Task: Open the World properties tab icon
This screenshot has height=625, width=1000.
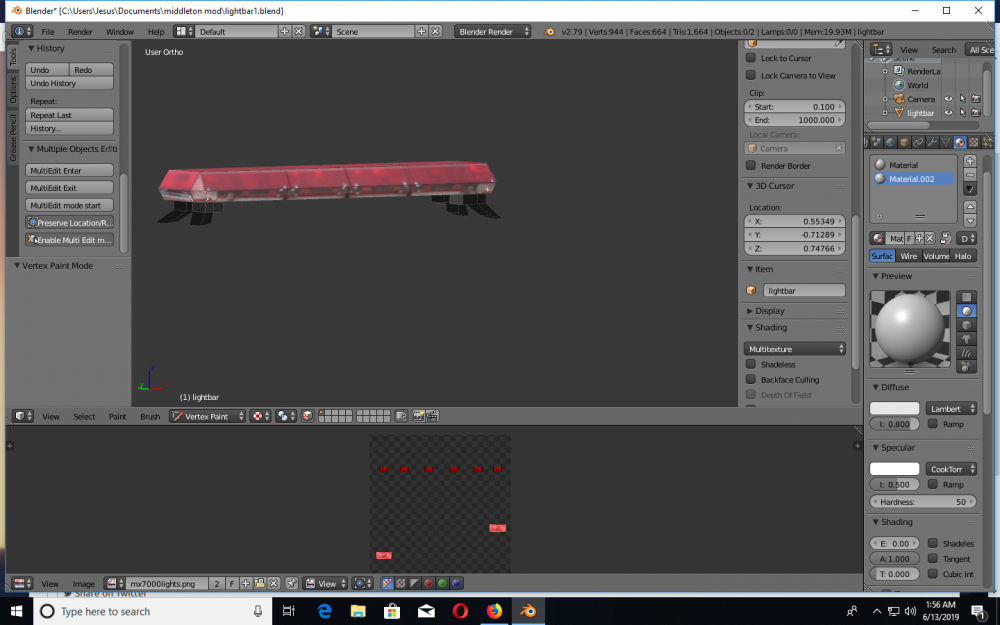Action: click(890, 142)
